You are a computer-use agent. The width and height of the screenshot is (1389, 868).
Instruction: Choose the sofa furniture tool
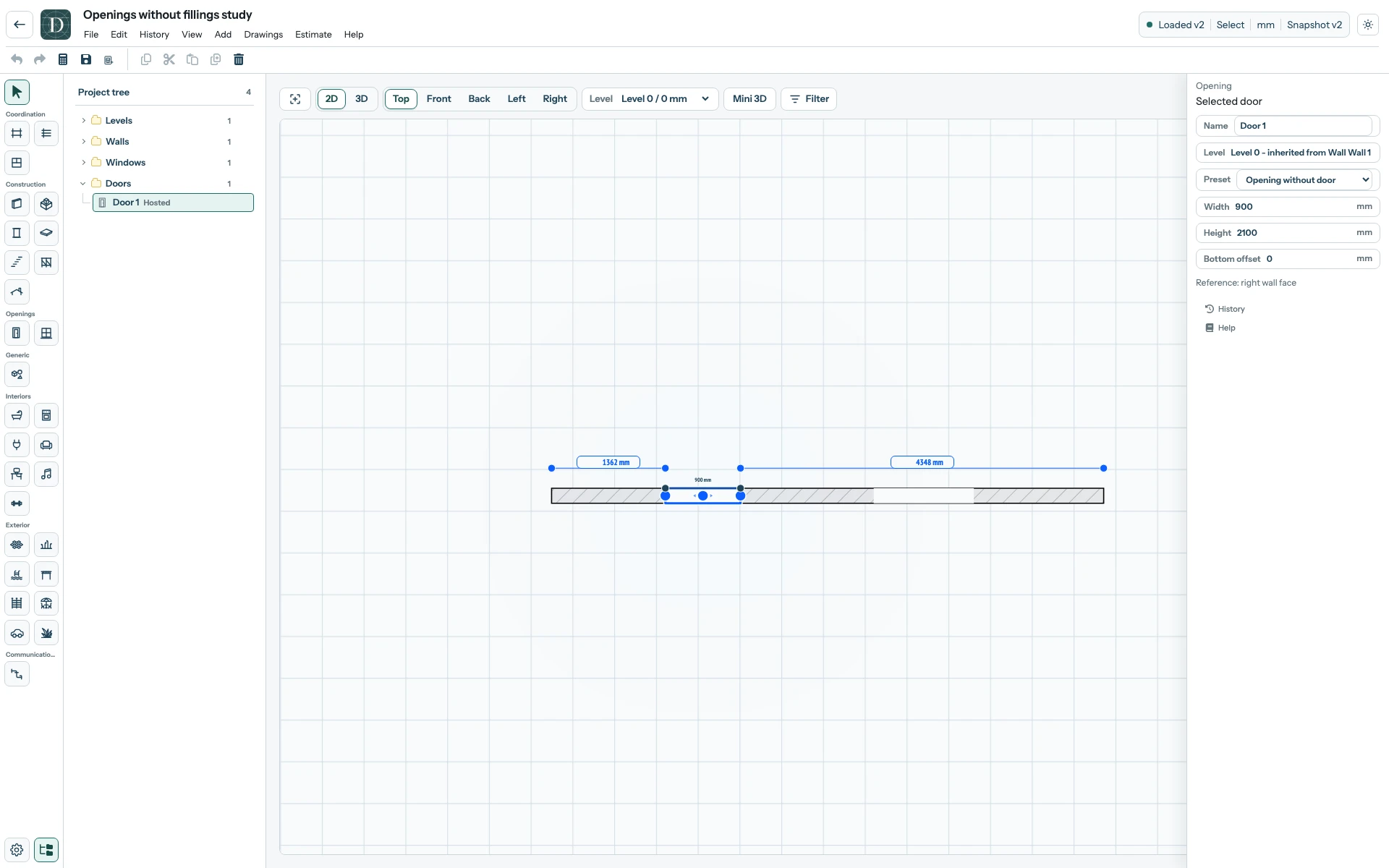tap(46, 445)
